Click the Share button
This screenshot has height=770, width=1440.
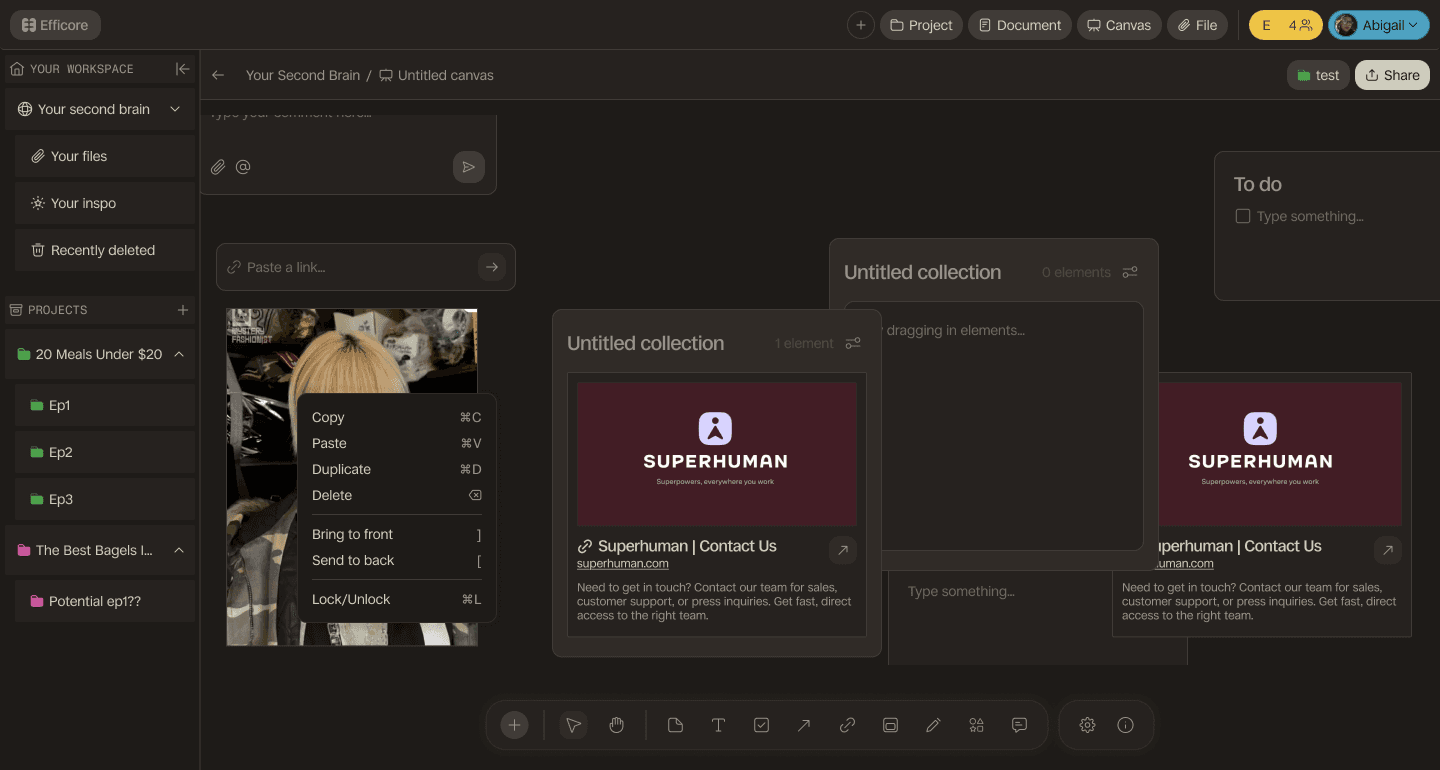pos(1392,75)
